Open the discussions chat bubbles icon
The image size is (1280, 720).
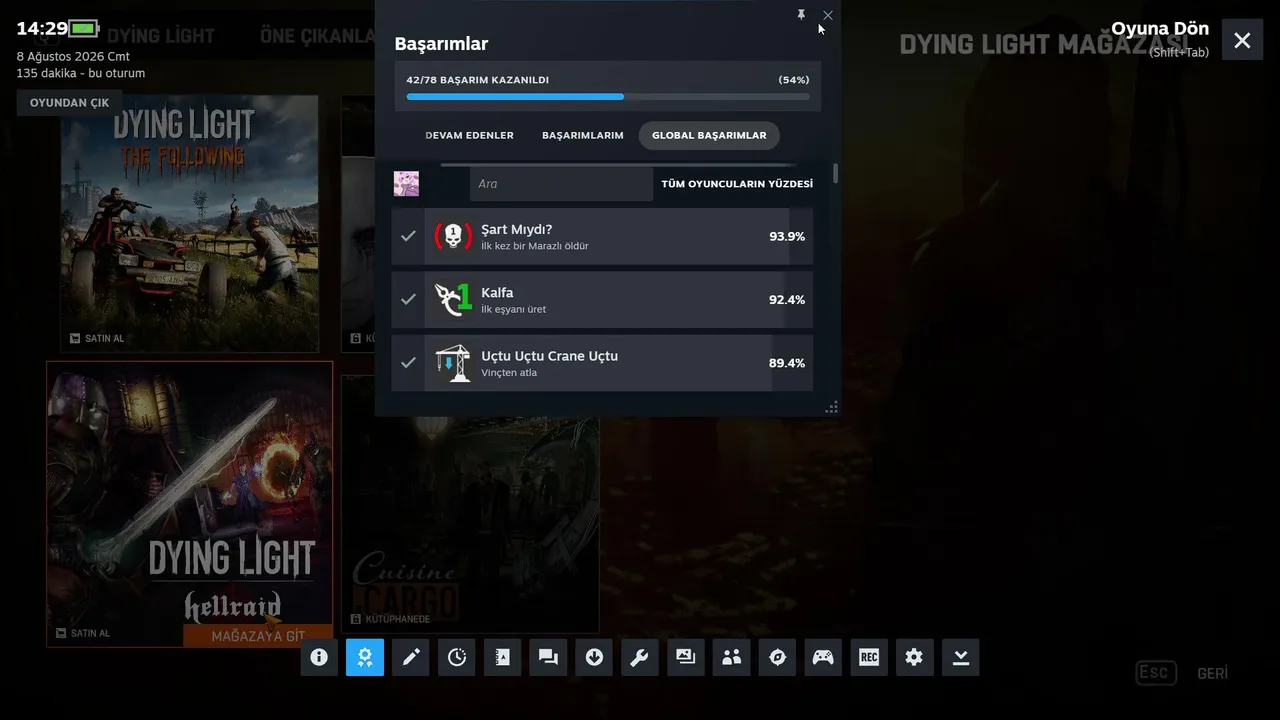tap(548, 657)
